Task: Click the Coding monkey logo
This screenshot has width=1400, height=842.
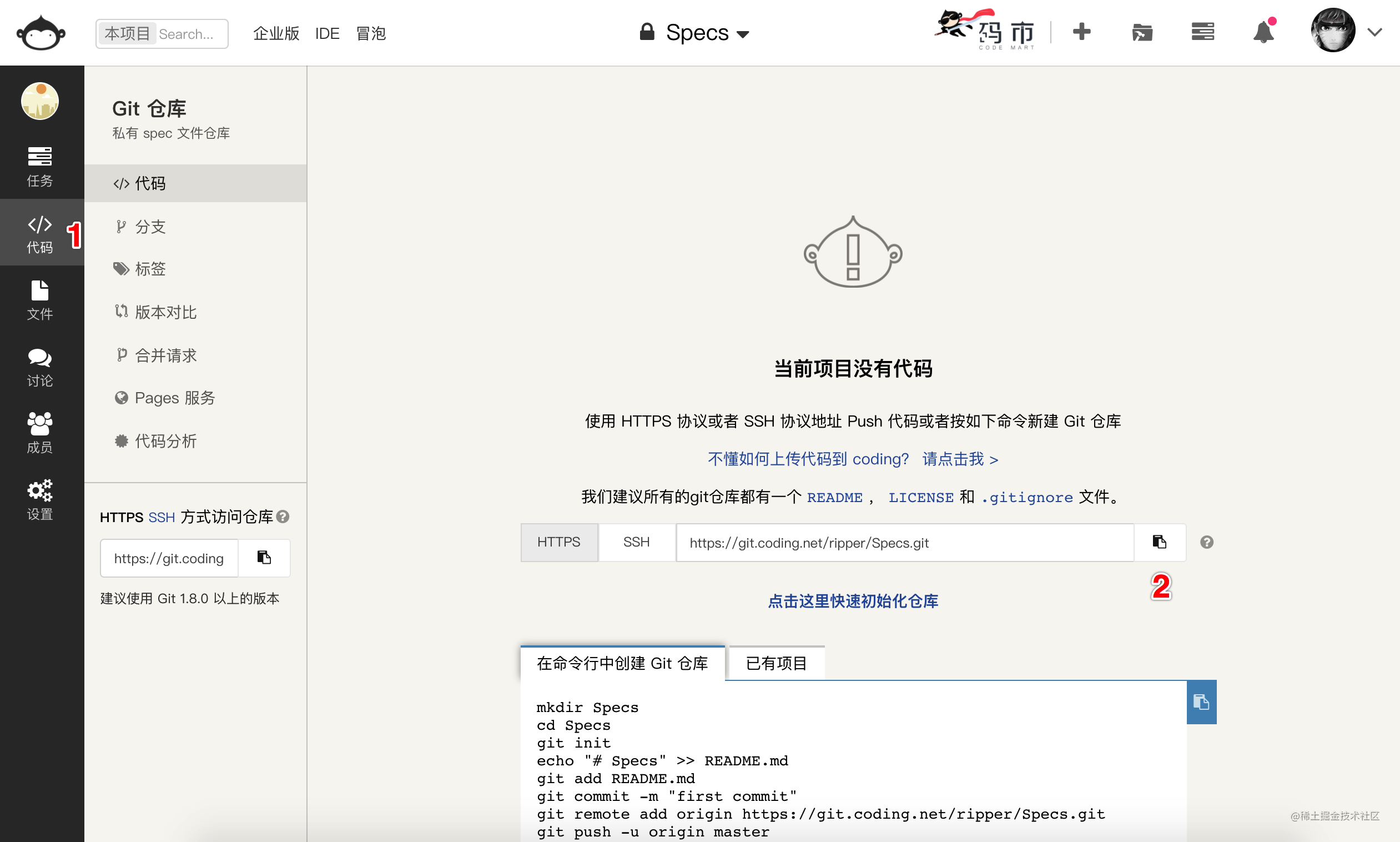Action: pyautogui.click(x=41, y=33)
